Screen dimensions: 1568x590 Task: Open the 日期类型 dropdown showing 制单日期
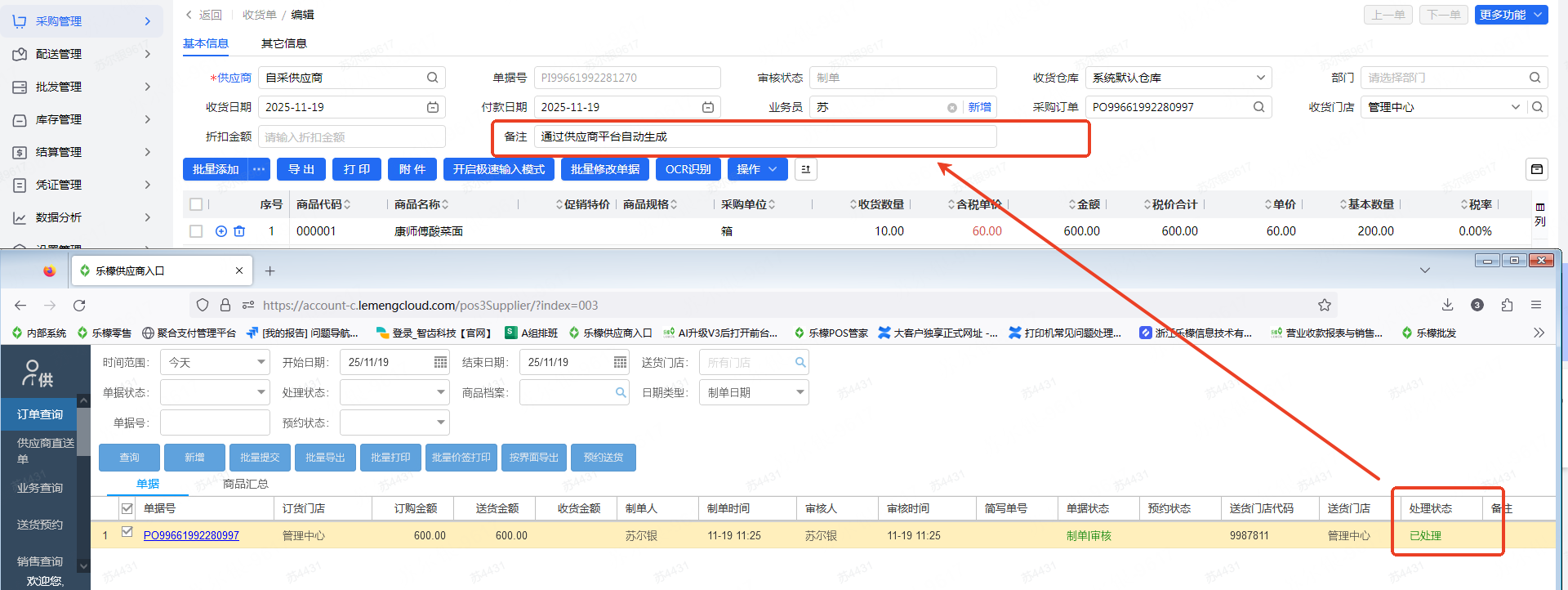coord(754,392)
